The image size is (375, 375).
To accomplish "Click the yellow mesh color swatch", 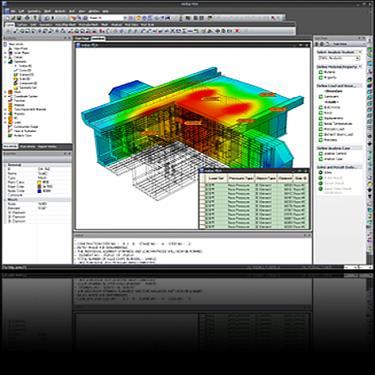I will (x=39, y=182).
